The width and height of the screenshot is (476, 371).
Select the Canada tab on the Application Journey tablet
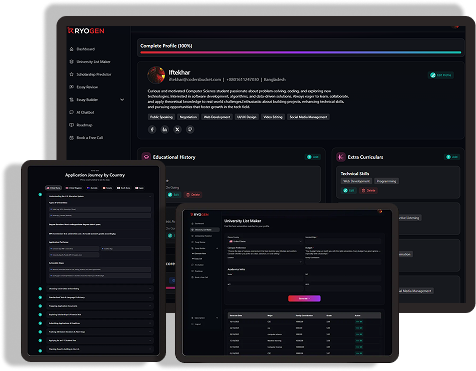pyautogui.click(x=107, y=188)
